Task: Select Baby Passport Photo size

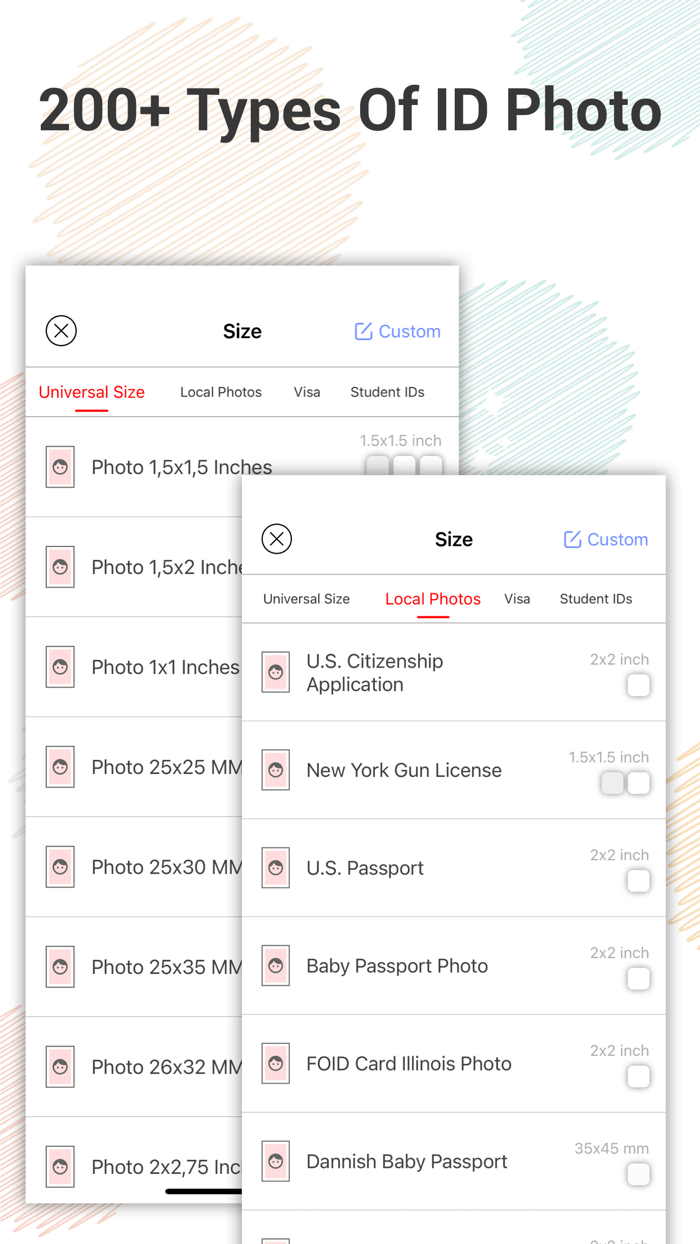Action: tap(454, 966)
